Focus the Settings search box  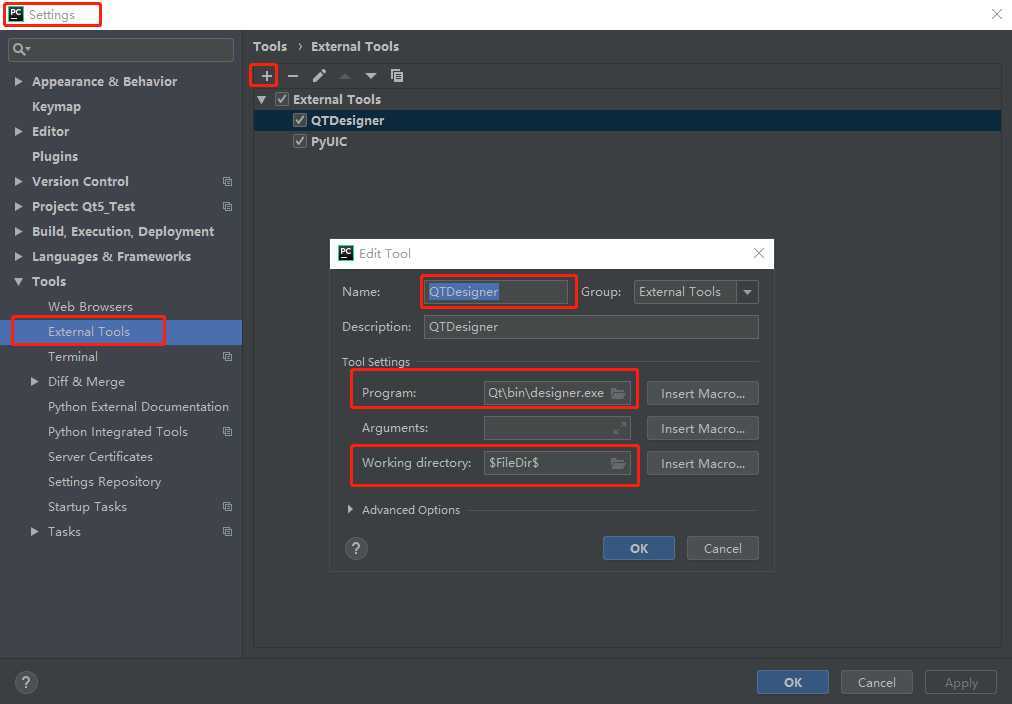(121, 49)
